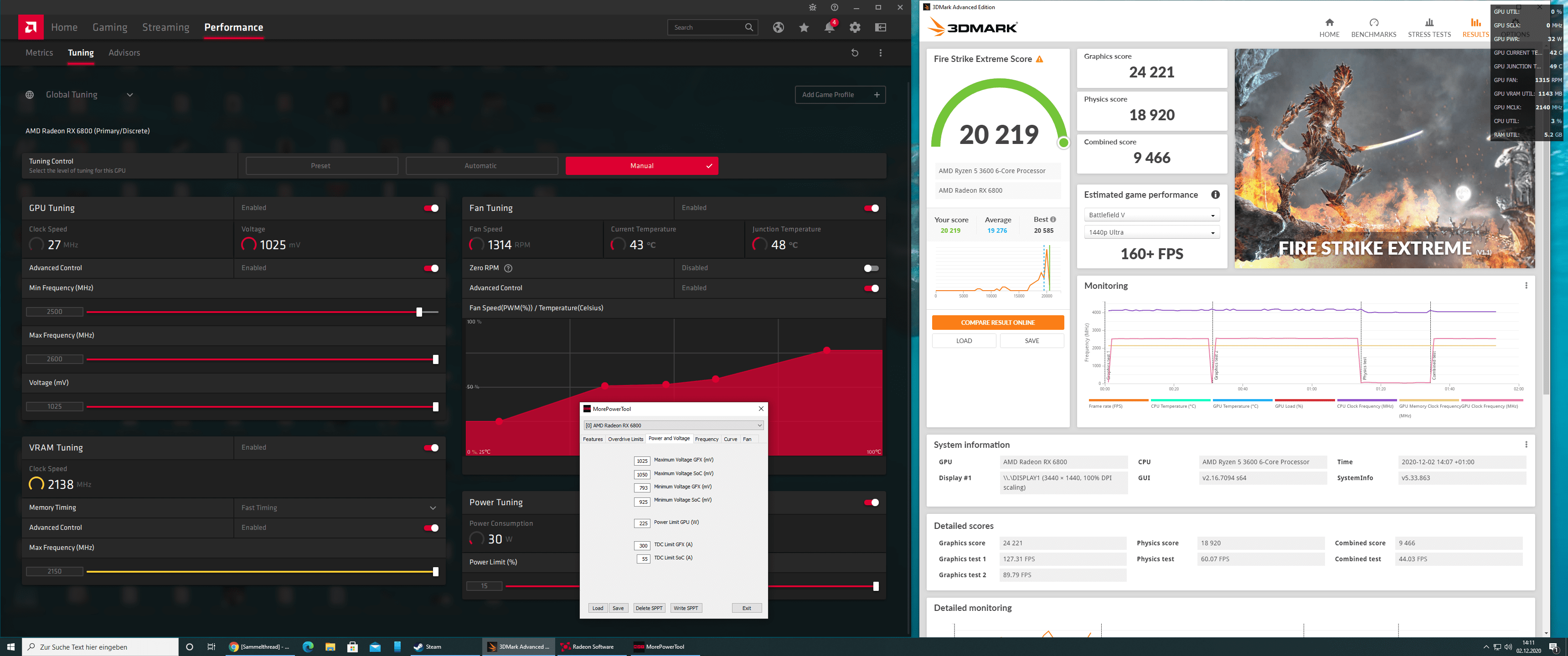Image resolution: width=1568 pixels, height=656 pixels.
Task: Click 3DMark SAVE result button
Action: coord(1032,341)
